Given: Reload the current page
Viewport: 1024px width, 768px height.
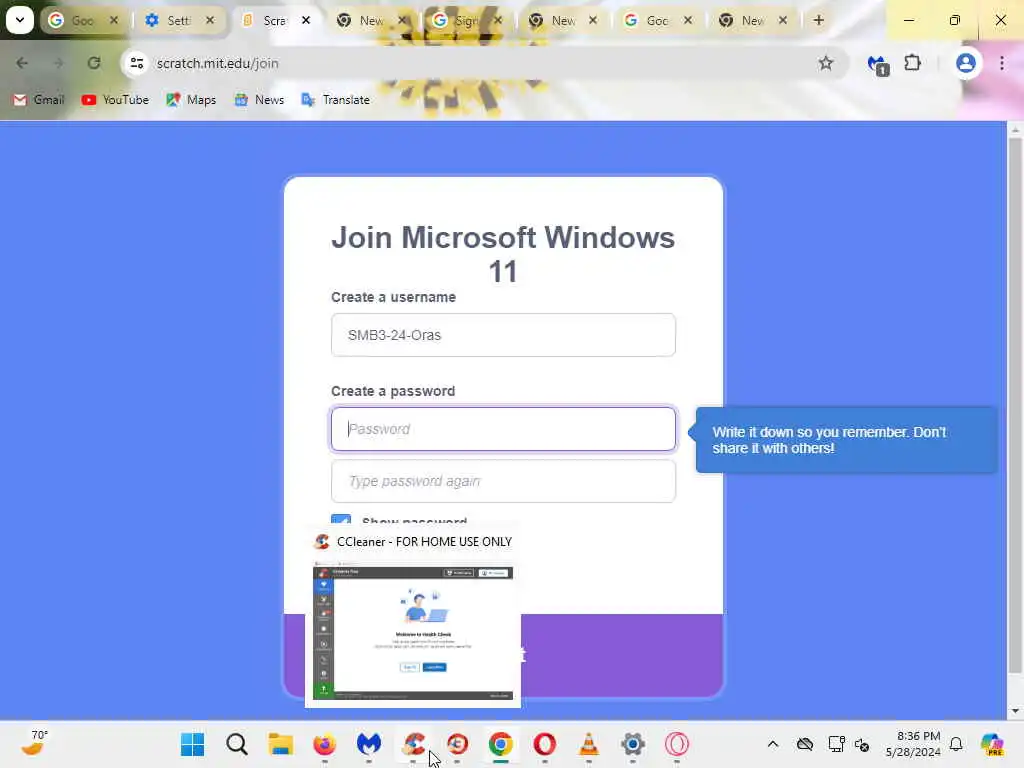Looking at the screenshot, I should [94, 63].
